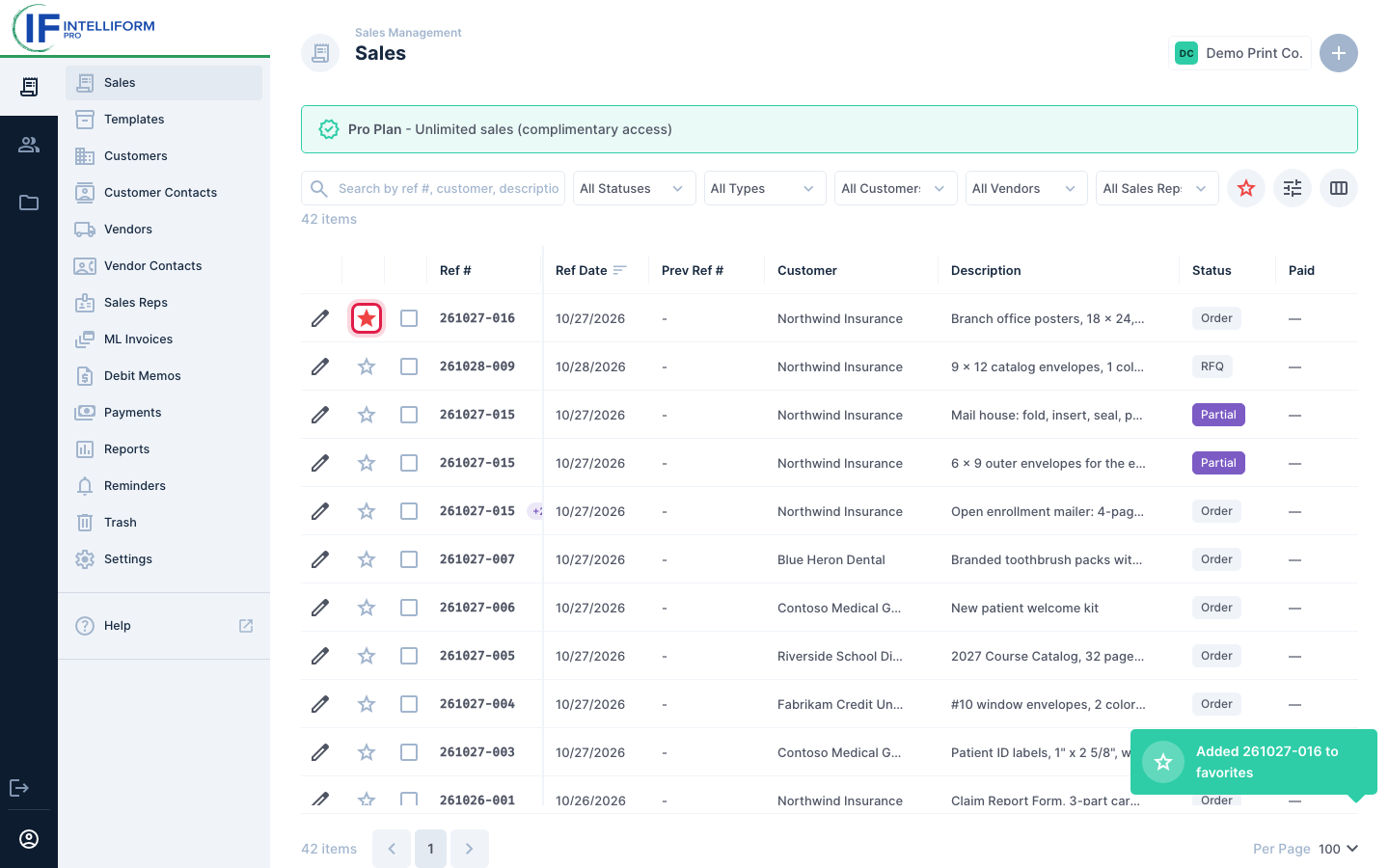1389x868 pixels.
Task: Open the All Sales Reps dropdown
Action: [1157, 188]
